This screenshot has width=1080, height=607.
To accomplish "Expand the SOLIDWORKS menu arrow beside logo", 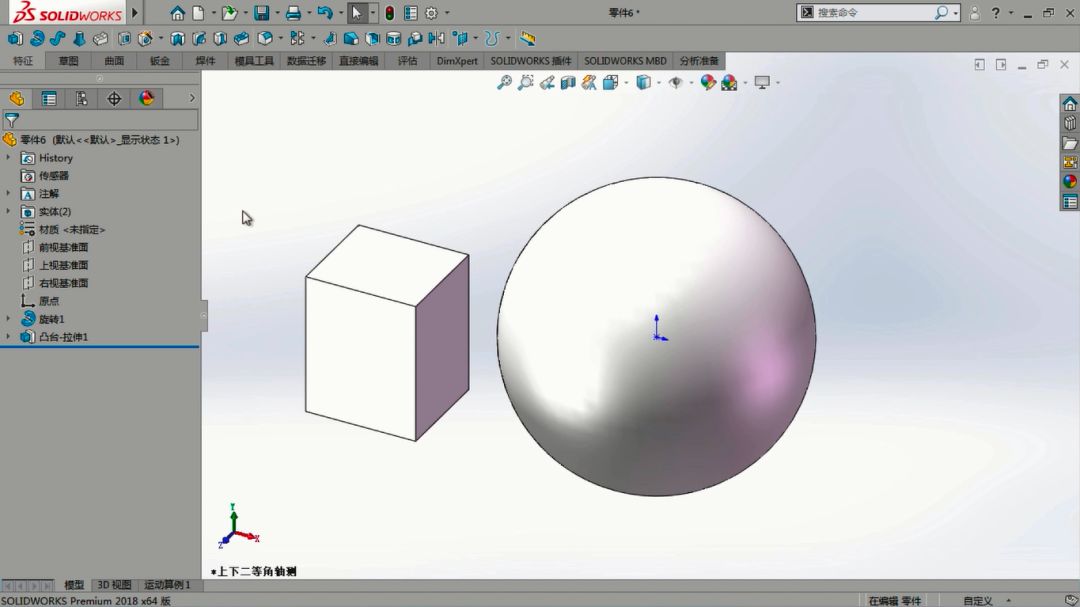I will pos(135,12).
